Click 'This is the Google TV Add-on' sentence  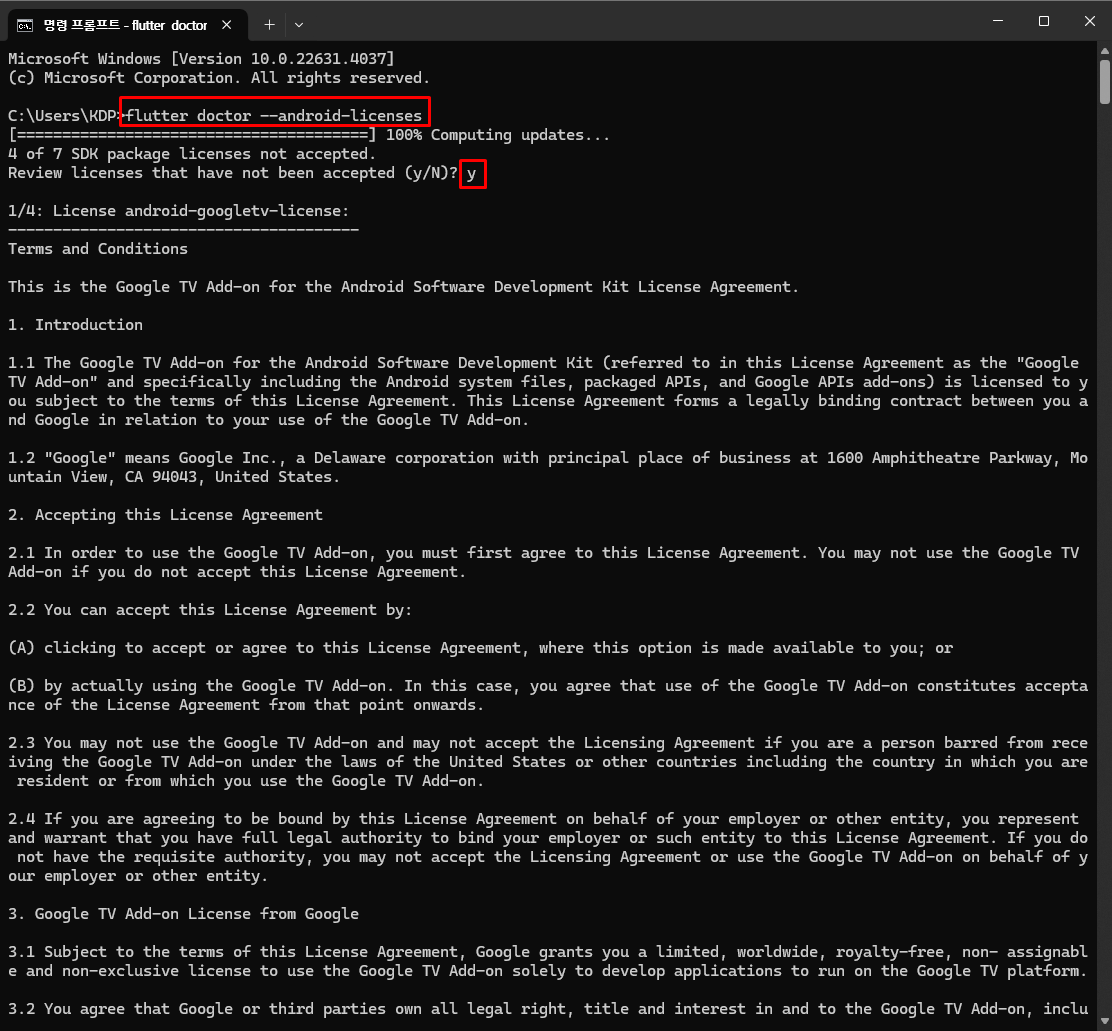[x=404, y=287]
